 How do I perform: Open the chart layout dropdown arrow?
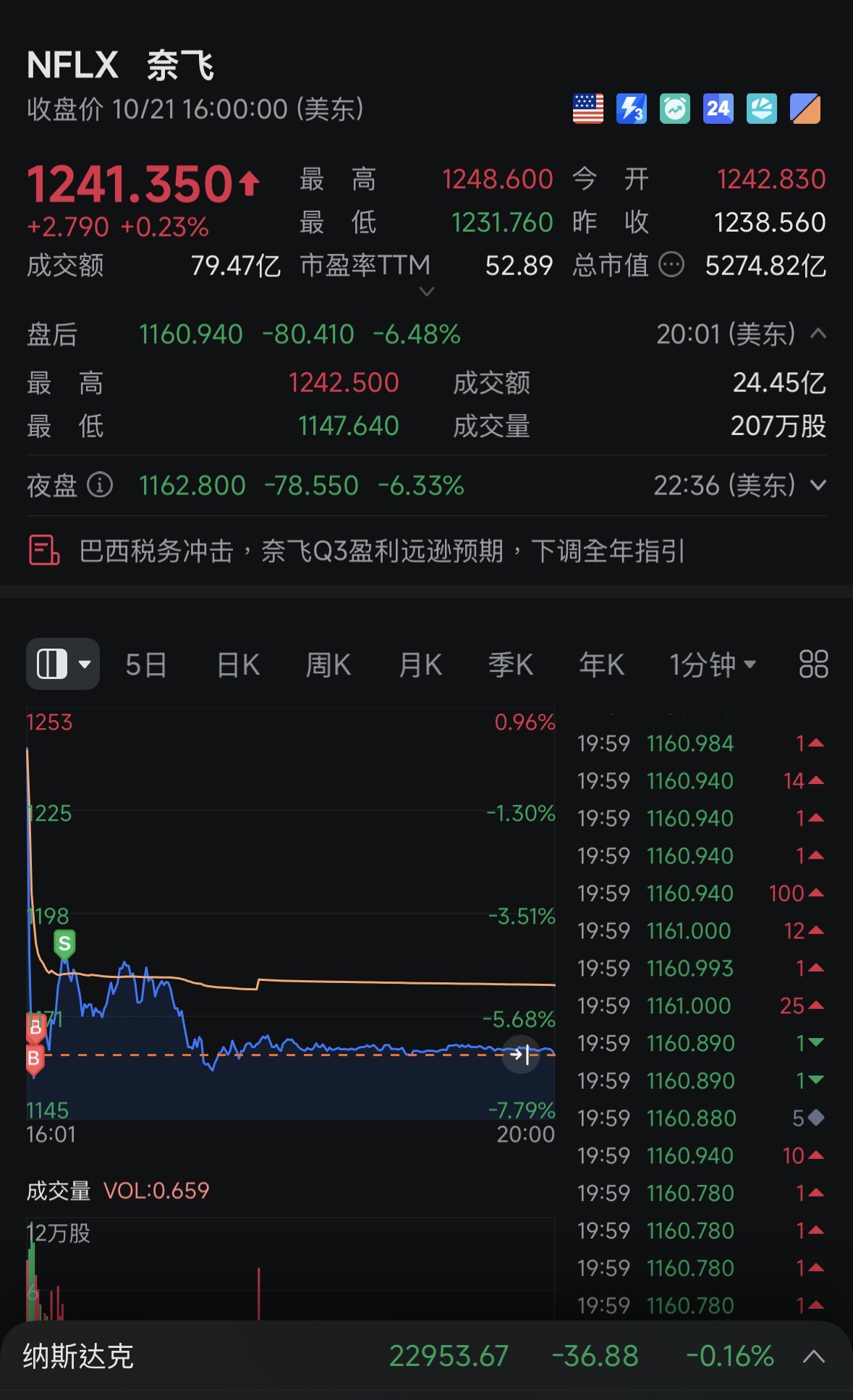85,665
